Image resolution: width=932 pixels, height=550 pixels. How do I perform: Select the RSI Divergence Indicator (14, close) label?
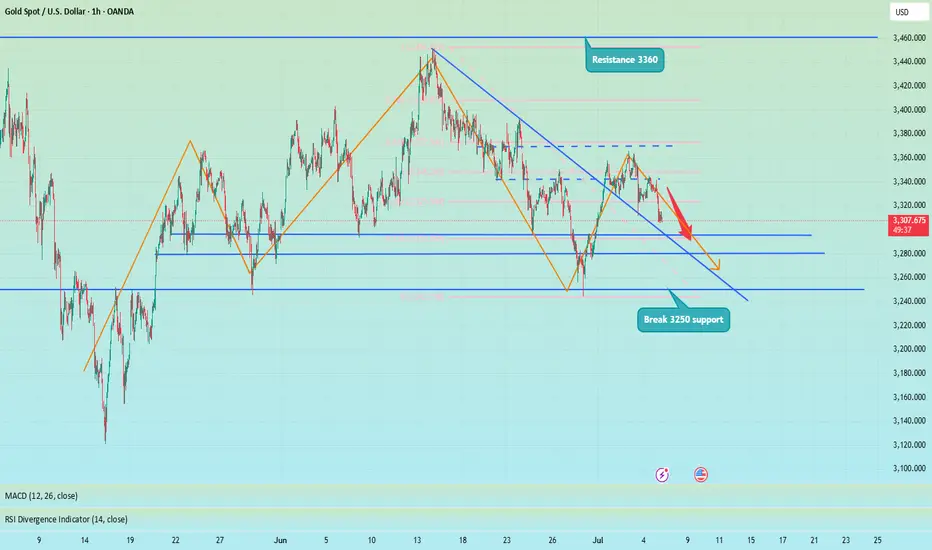click(x=66, y=519)
